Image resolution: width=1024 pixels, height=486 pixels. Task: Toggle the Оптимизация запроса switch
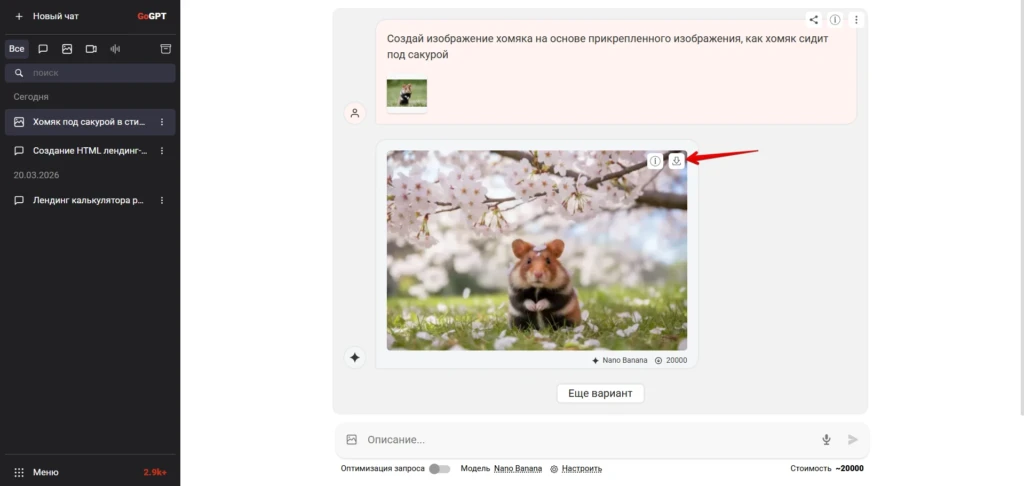click(440, 469)
